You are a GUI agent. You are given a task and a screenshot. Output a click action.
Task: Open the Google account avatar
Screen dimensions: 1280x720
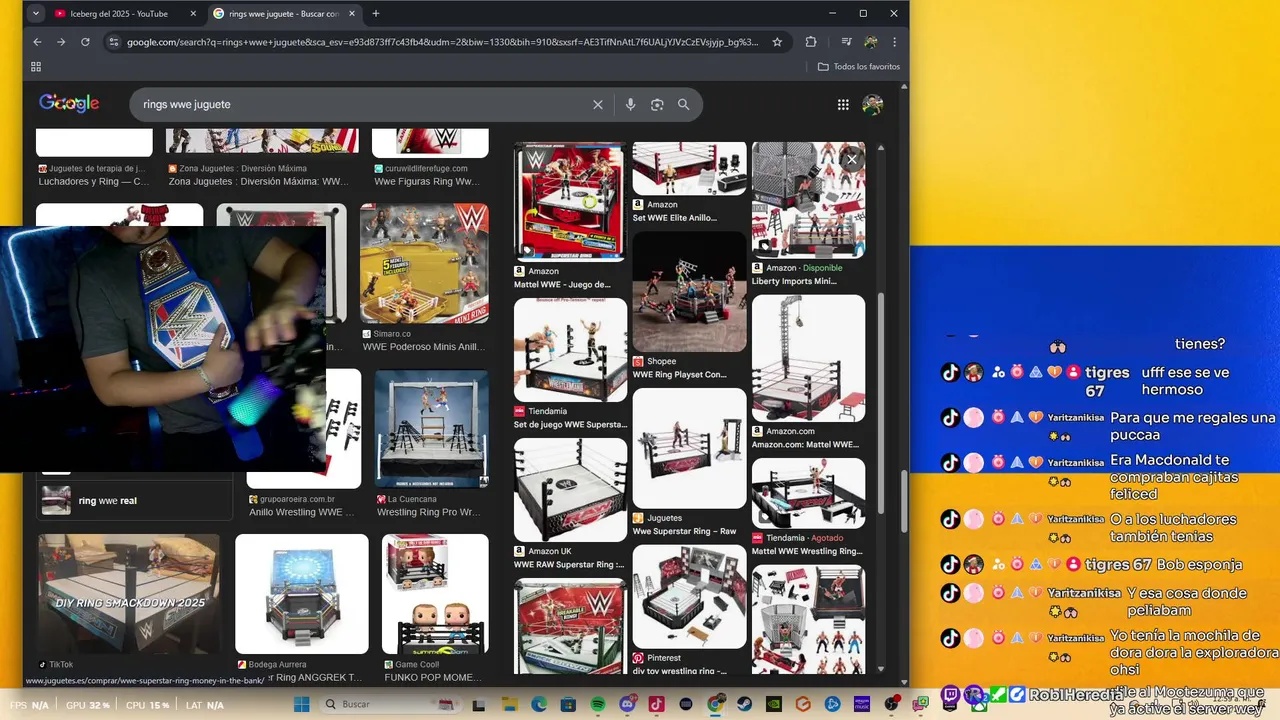pos(873,104)
